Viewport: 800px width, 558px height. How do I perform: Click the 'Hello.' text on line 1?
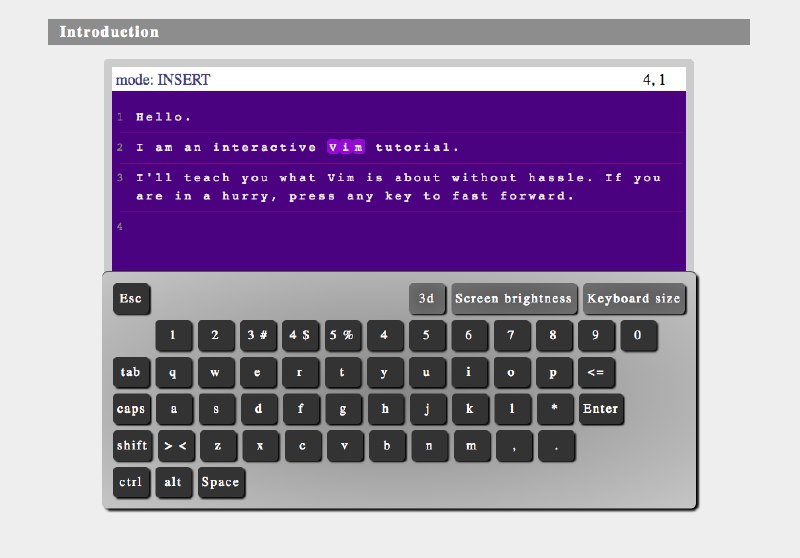coord(163,117)
